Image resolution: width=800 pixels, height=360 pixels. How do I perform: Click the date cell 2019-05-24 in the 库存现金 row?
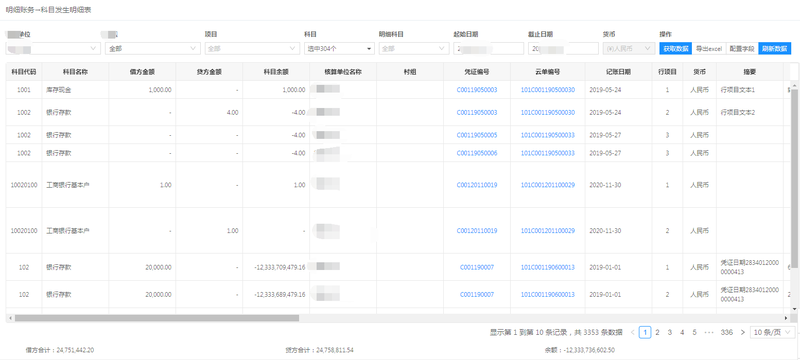pos(618,90)
